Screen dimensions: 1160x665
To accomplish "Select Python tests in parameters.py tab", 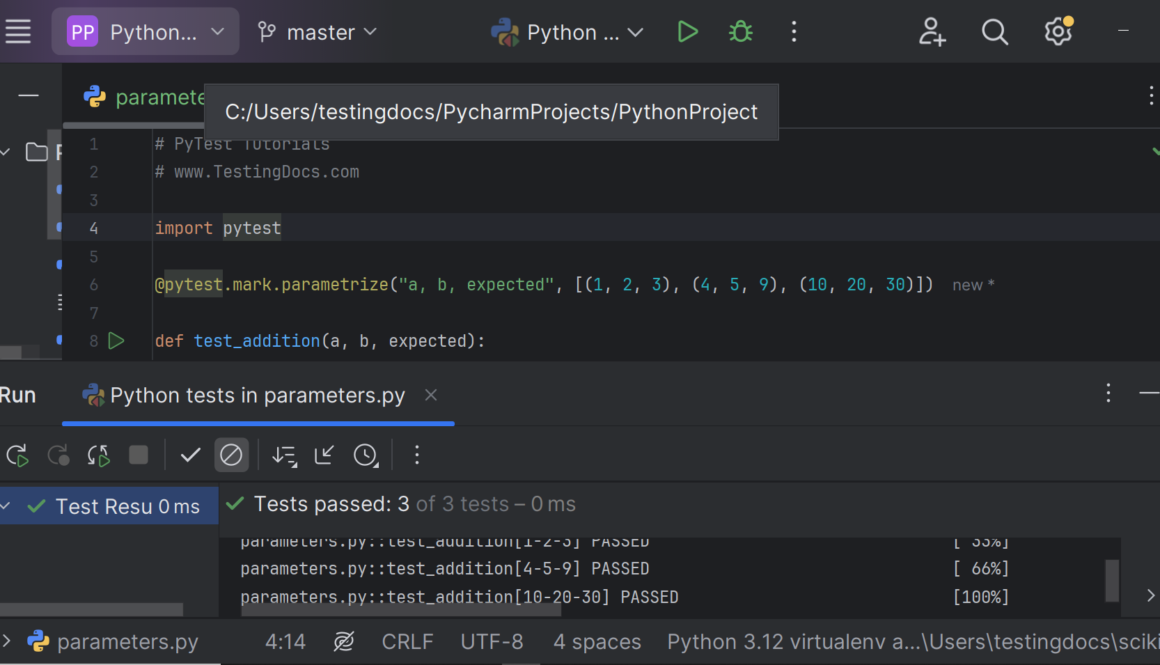I will (x=257, y=396).
